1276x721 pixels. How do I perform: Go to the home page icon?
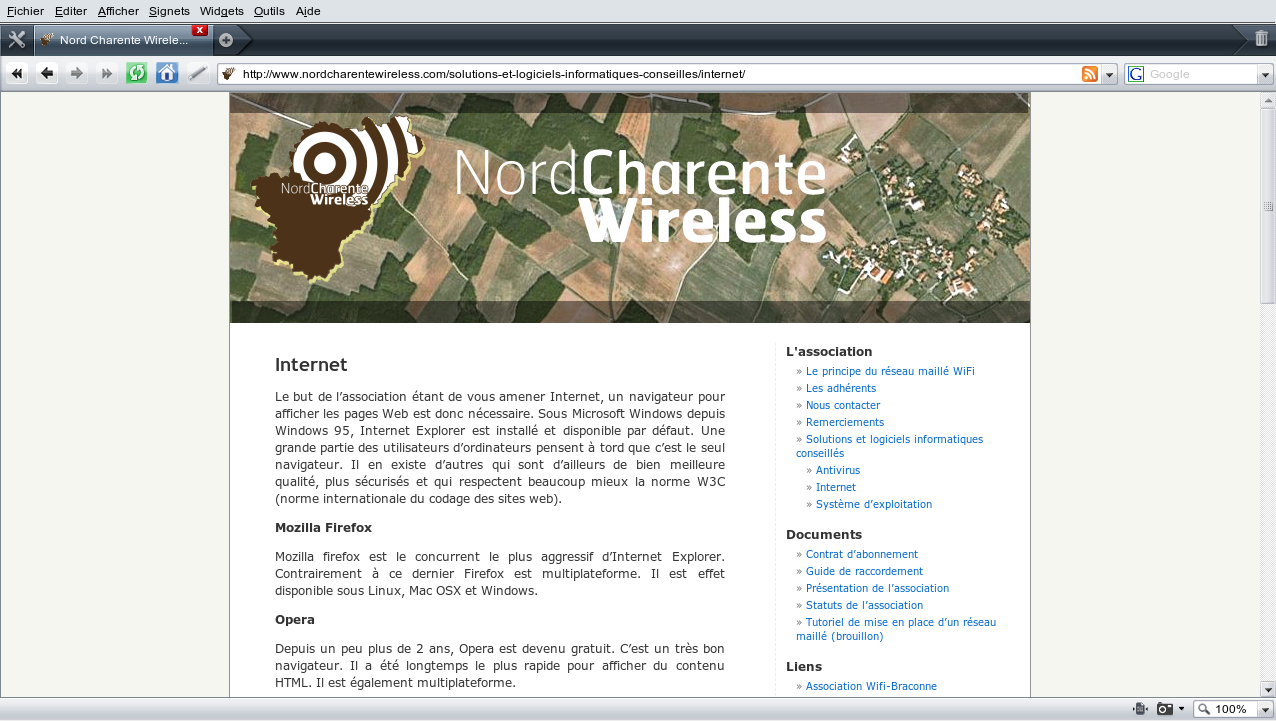click(x=167, y=73)
